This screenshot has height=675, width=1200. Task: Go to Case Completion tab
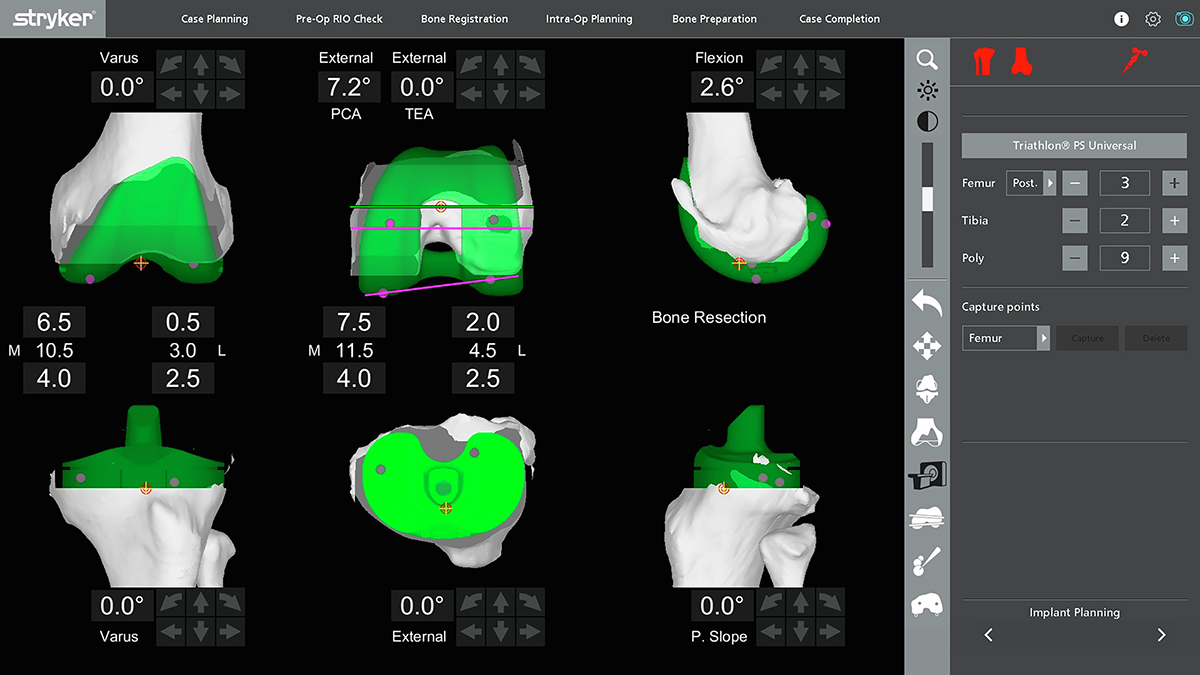click(840, 19)
